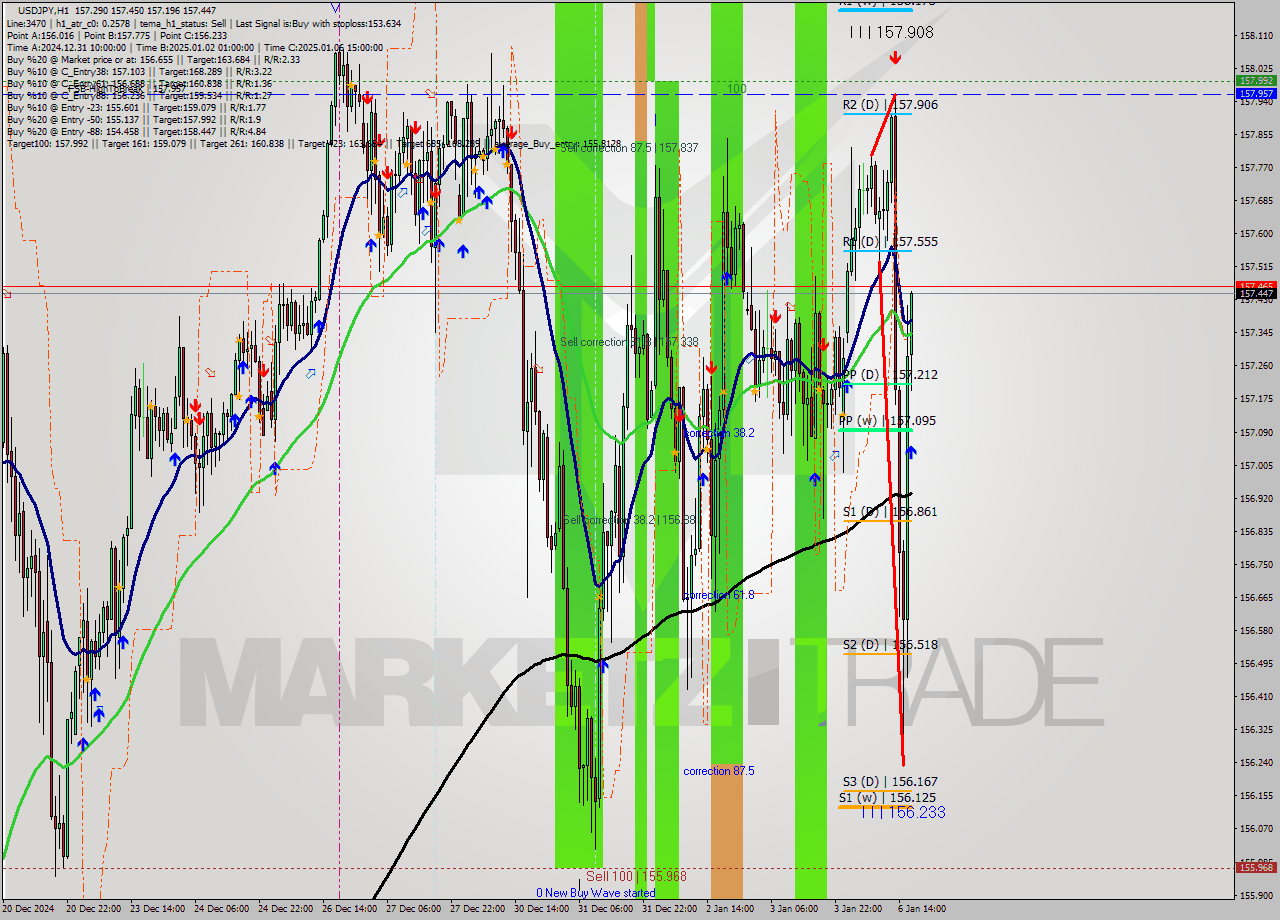Click 3 Jan 06:00 on time axis
Screen dimensions: 1280x920
pos(794,909)
